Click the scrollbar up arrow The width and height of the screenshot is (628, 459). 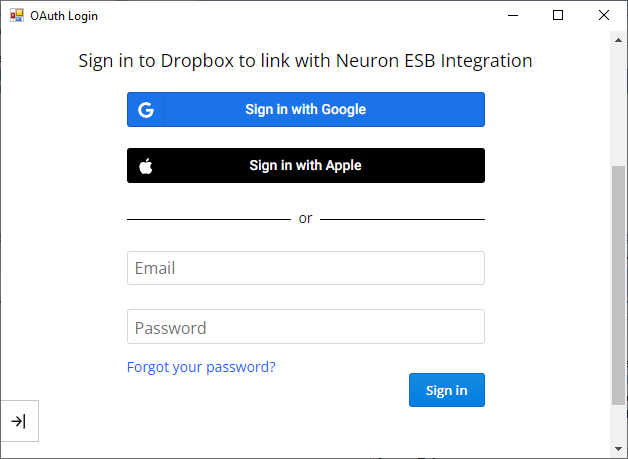(x=618, y=40)
